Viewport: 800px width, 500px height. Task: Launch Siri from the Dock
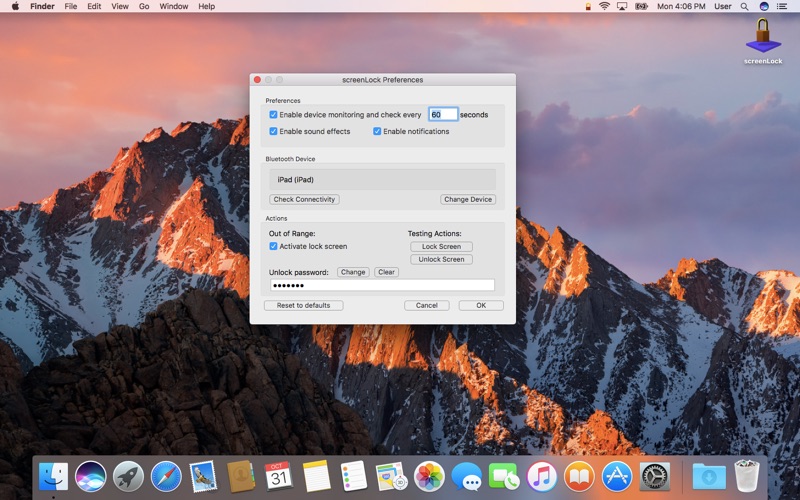point(90,477)
